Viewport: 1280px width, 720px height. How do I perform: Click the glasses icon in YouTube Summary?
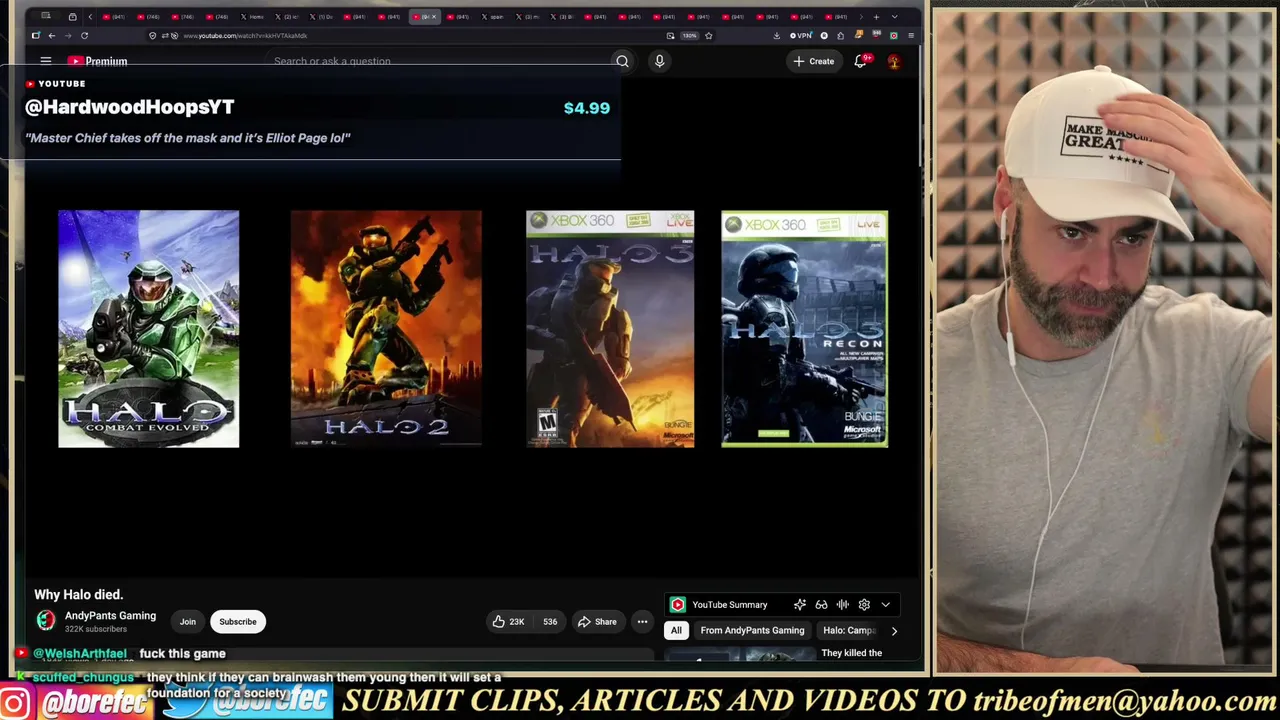pyautogui.click(x=821, y=605)
